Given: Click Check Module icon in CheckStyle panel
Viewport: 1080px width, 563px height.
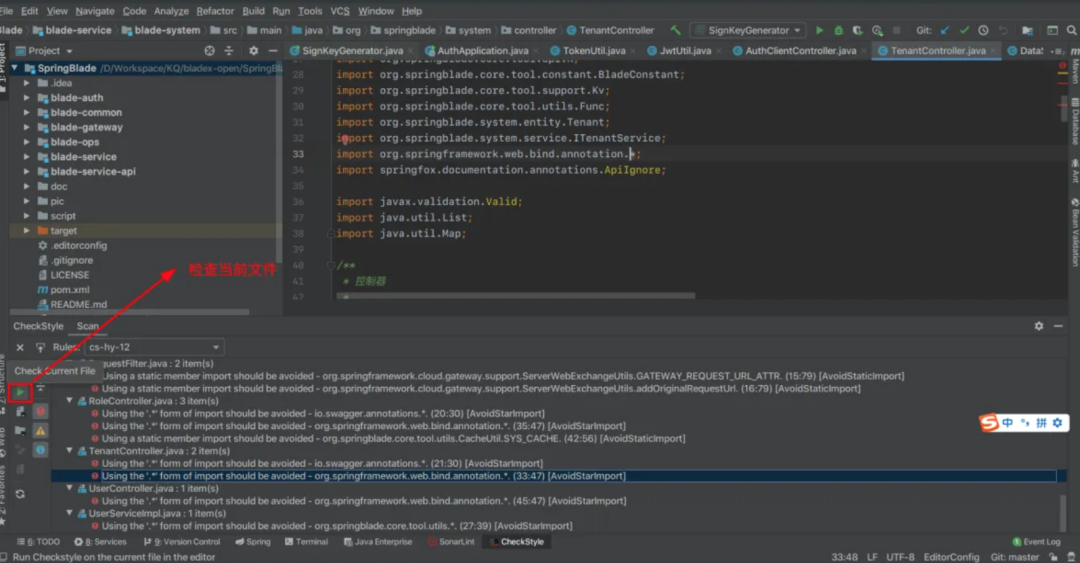Looking at the screenshot, I should [x=20, y=411].
